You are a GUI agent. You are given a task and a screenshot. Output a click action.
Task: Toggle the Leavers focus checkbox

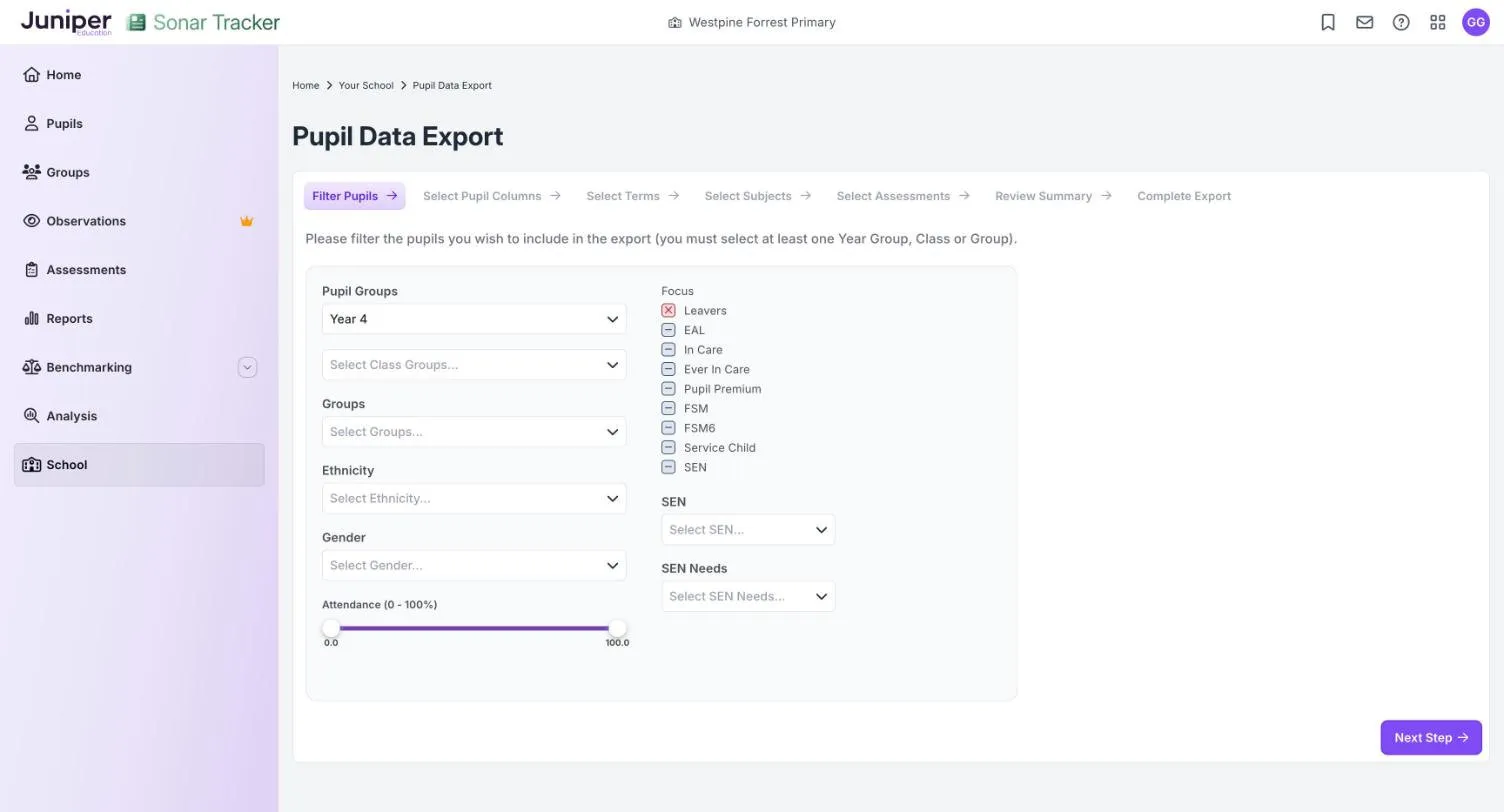click(668, 311)
